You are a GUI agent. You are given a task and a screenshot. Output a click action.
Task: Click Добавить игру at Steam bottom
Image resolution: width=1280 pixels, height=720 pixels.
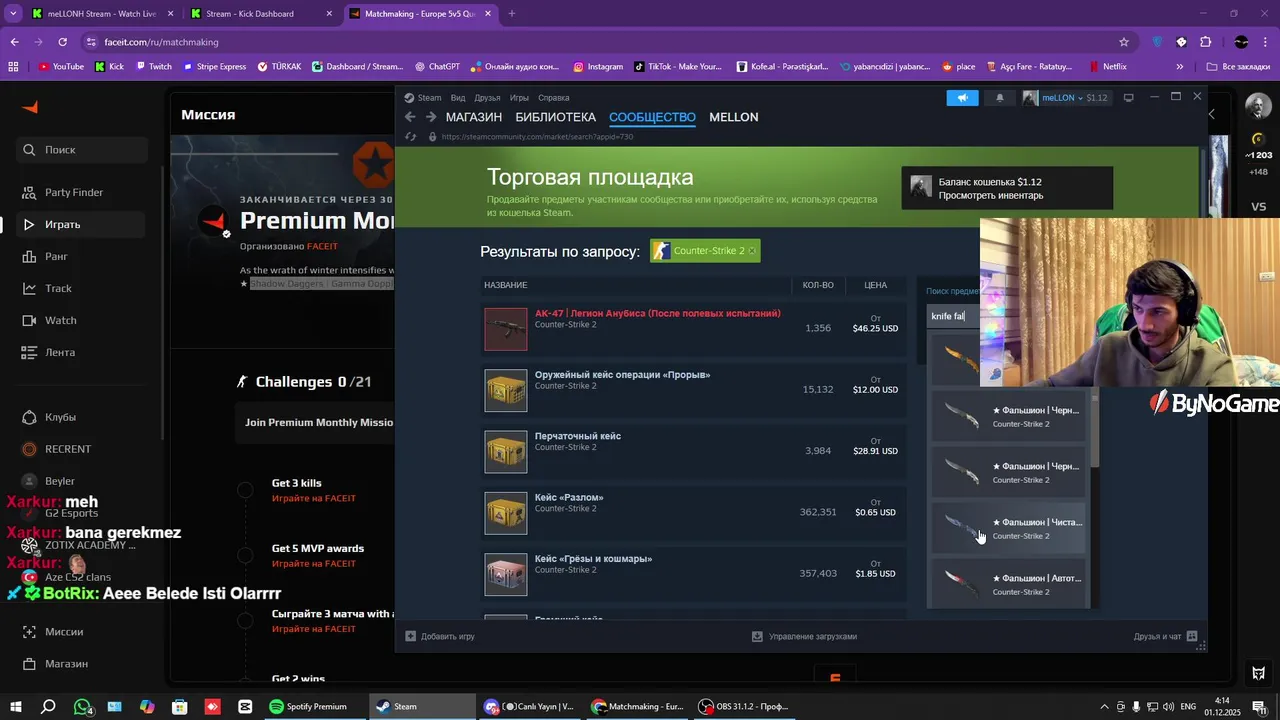coord(440,636)
